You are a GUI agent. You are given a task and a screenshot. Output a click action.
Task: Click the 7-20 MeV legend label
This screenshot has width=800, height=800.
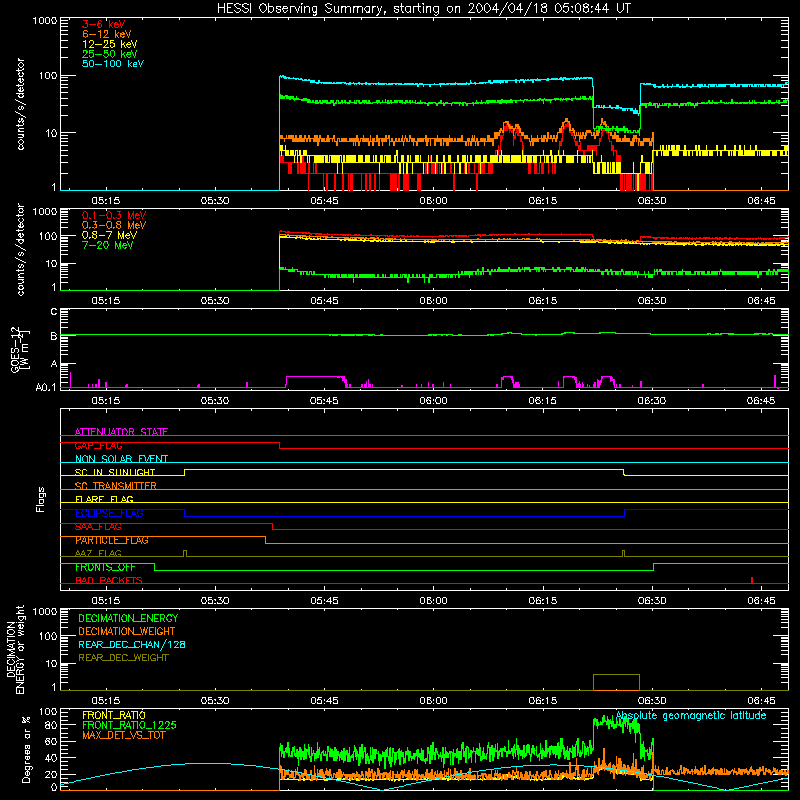point(107,245)
